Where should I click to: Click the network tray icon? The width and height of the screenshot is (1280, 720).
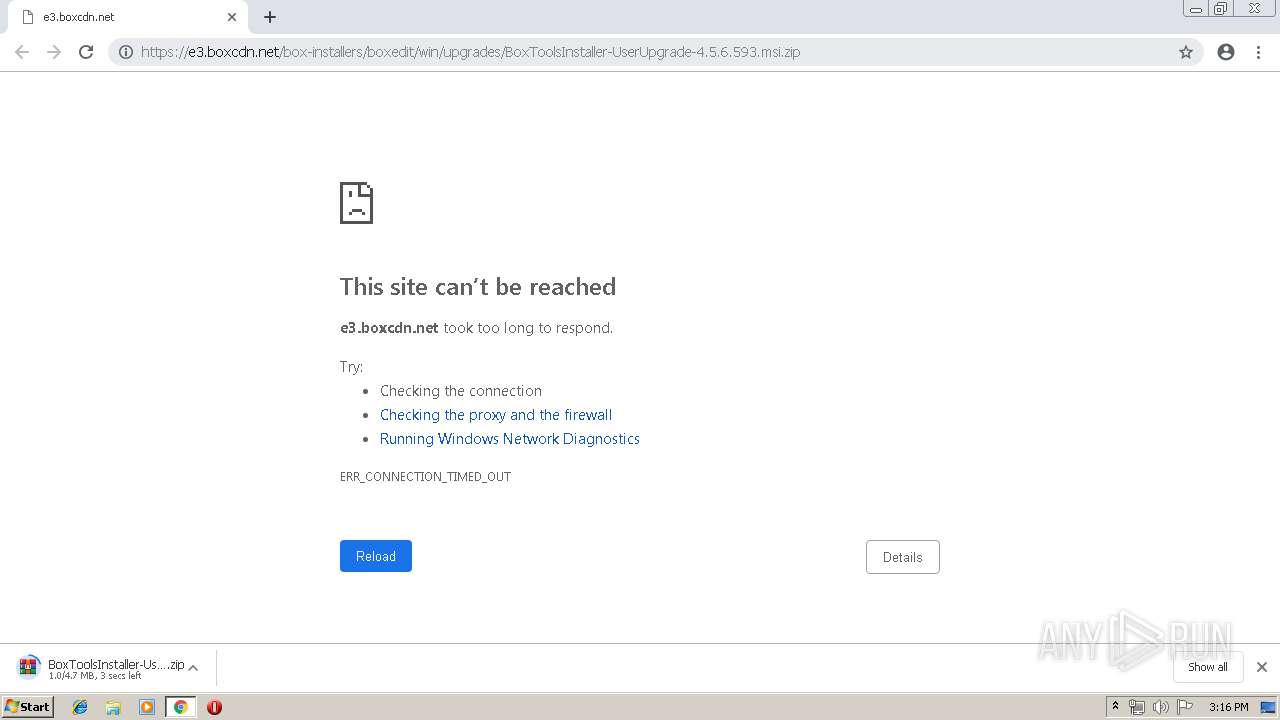[1137, 707]
